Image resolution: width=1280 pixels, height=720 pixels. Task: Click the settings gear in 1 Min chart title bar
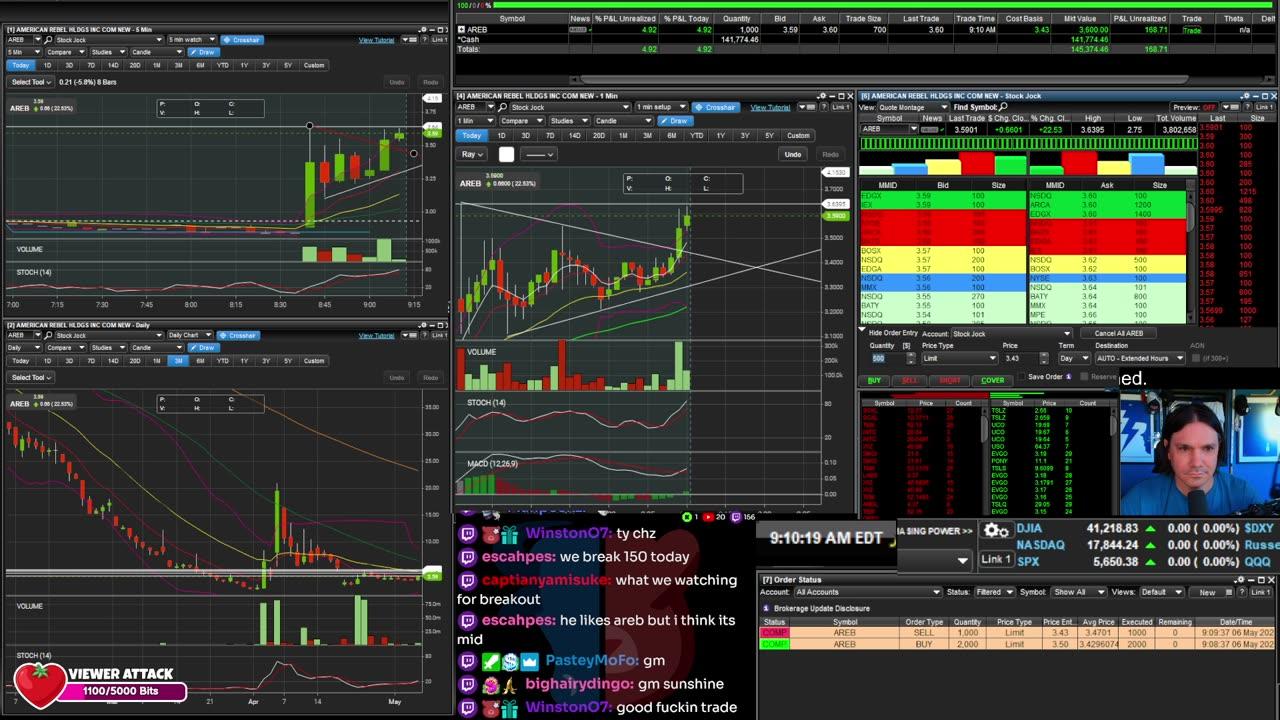(x=822, y=96)
